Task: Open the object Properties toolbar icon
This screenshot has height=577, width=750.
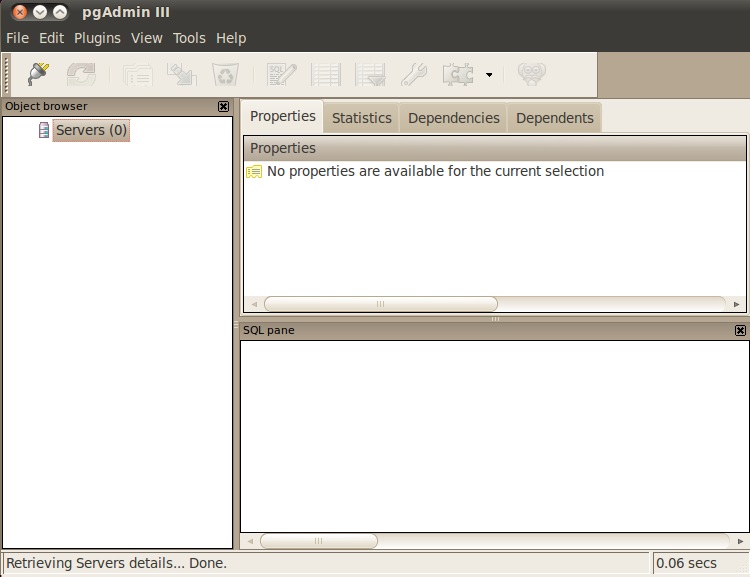Action: [138, 75]
